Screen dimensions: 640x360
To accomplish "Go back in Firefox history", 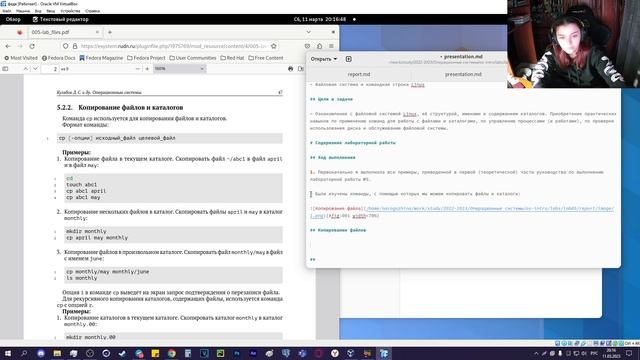I will coord(8,46).
